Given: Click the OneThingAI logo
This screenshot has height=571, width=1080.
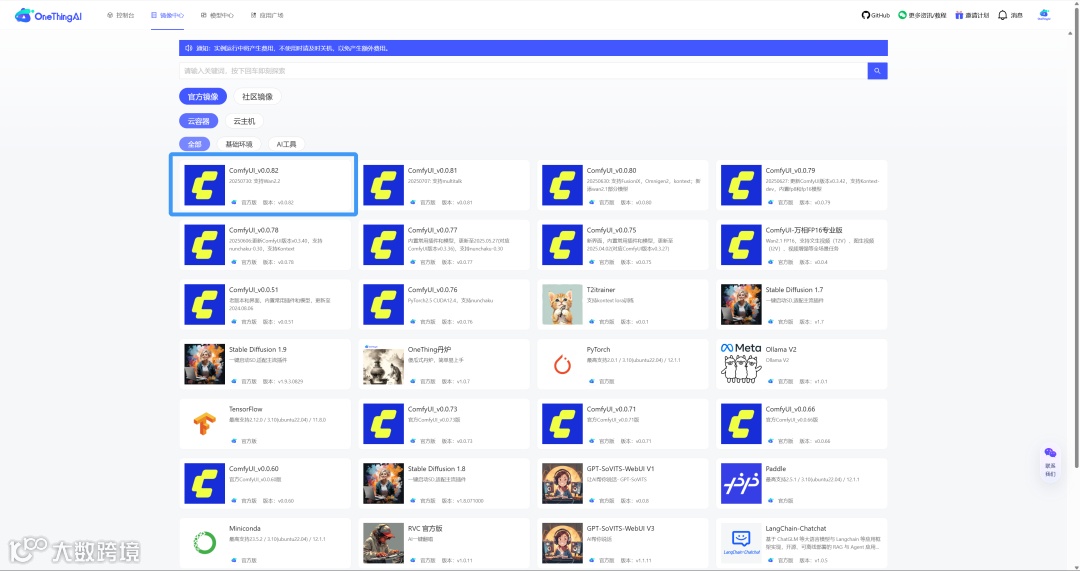Looking at the screenshot, I should [48, 15].
